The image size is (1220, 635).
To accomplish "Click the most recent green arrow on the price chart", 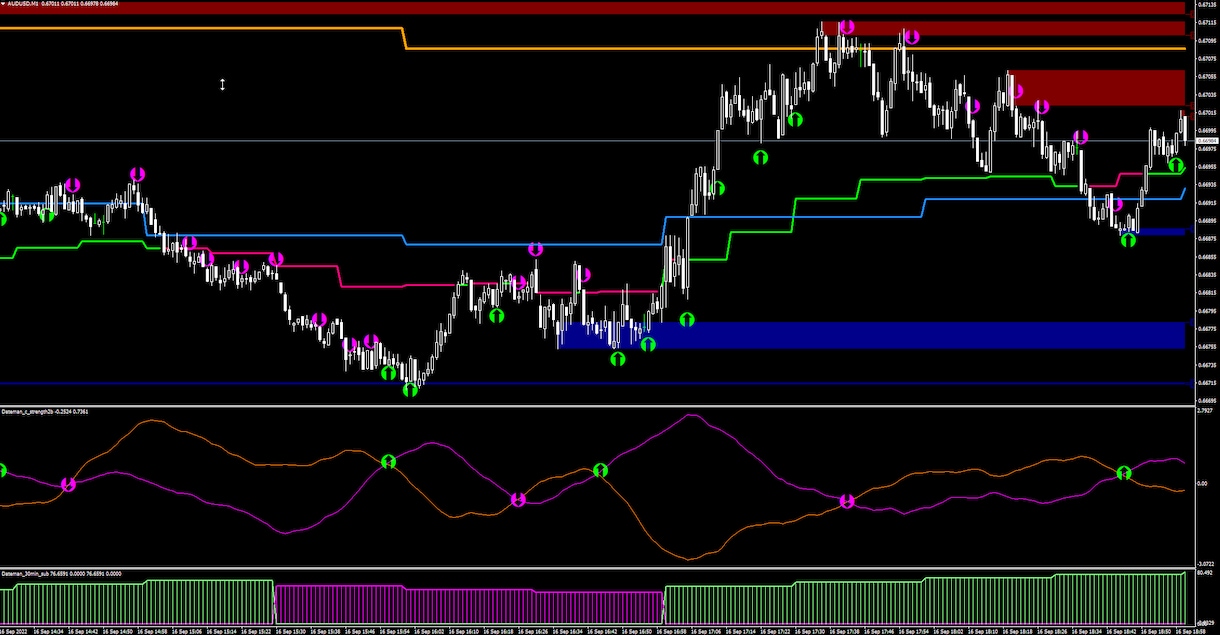I will tap(1176, 165).
